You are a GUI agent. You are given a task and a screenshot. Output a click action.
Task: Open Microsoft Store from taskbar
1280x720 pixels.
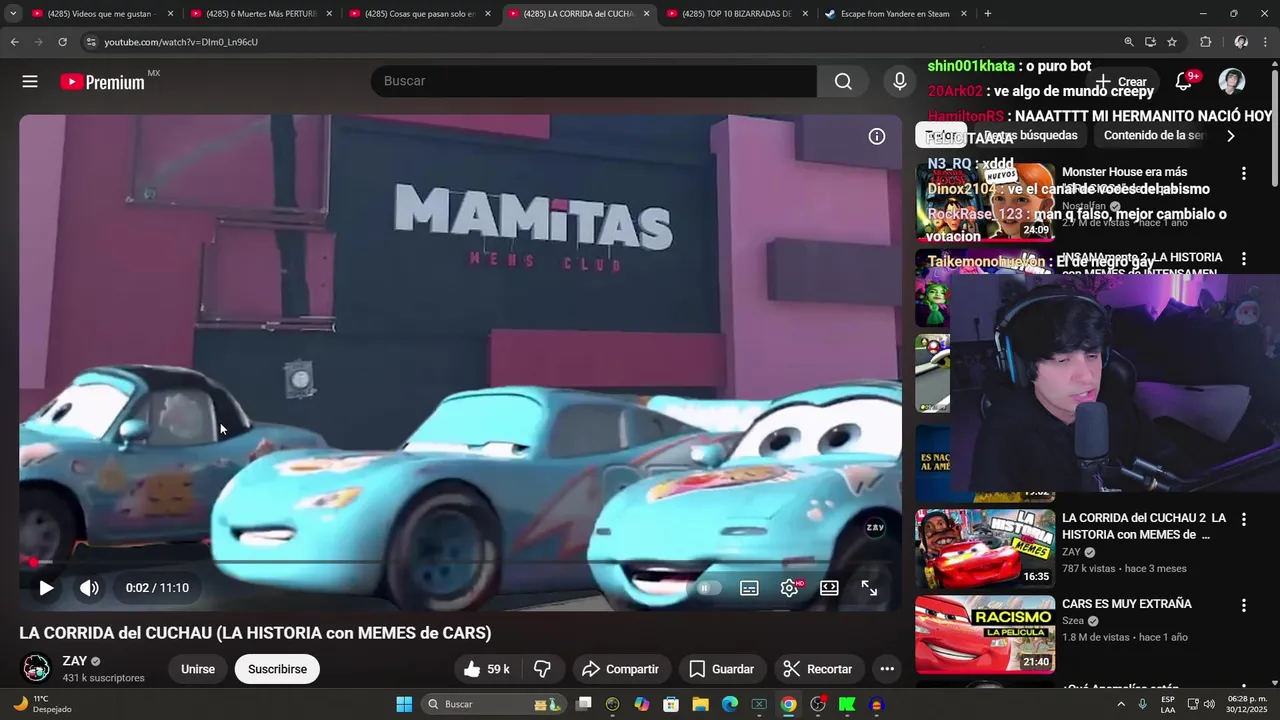click(671, 704)
